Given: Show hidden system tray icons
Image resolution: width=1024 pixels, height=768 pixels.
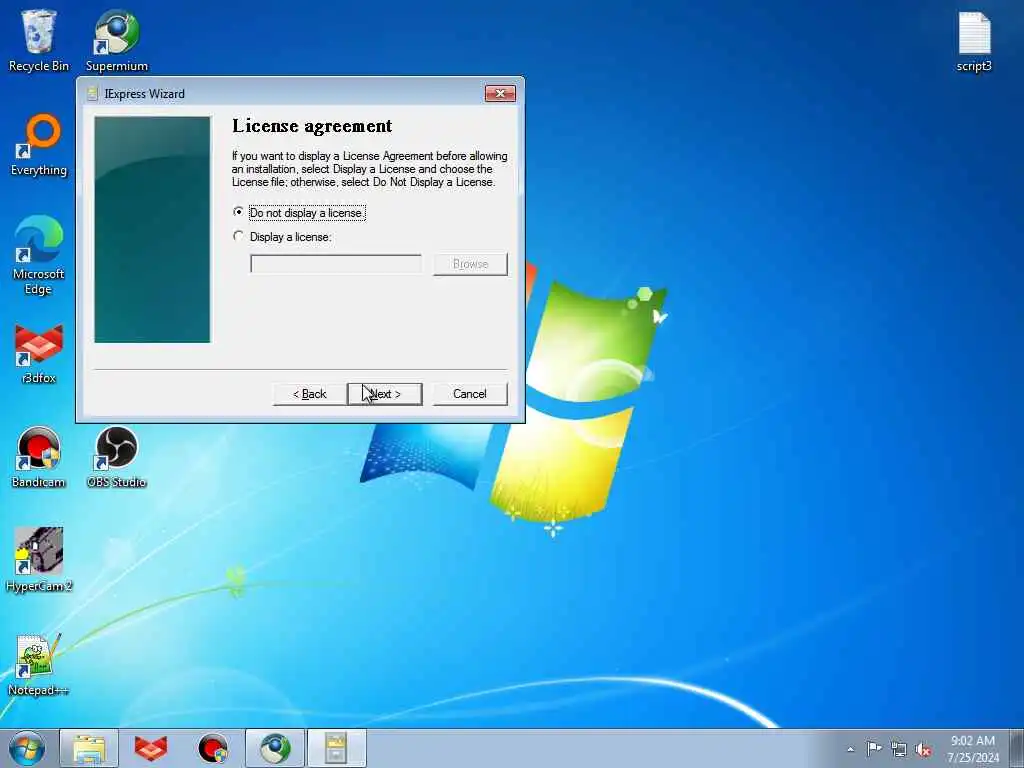Looking at the screenshot, I should click(850, 749).
